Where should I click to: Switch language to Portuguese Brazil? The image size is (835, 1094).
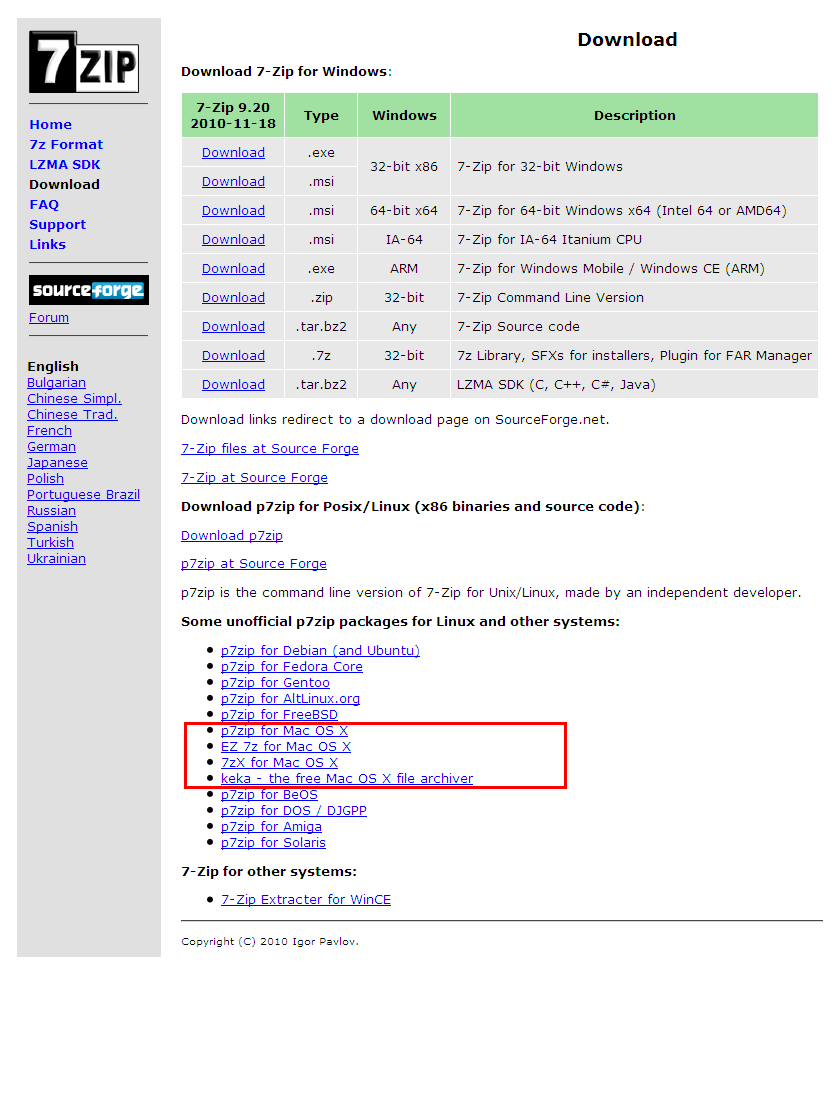tap(83, 495)
